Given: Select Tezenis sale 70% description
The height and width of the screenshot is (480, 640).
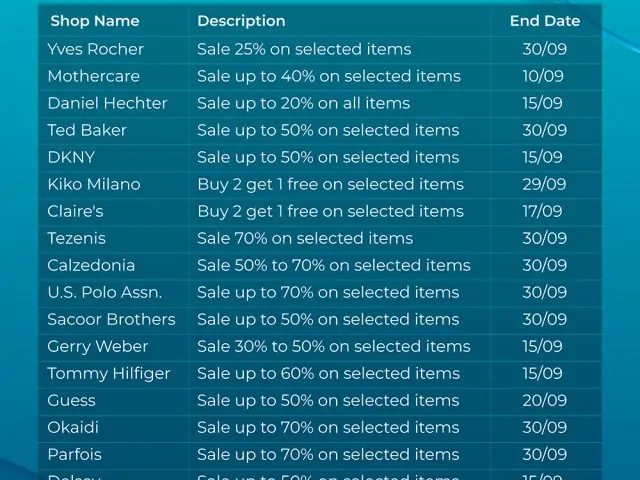Looking at the screenshot, I should [x=305, y=238].
